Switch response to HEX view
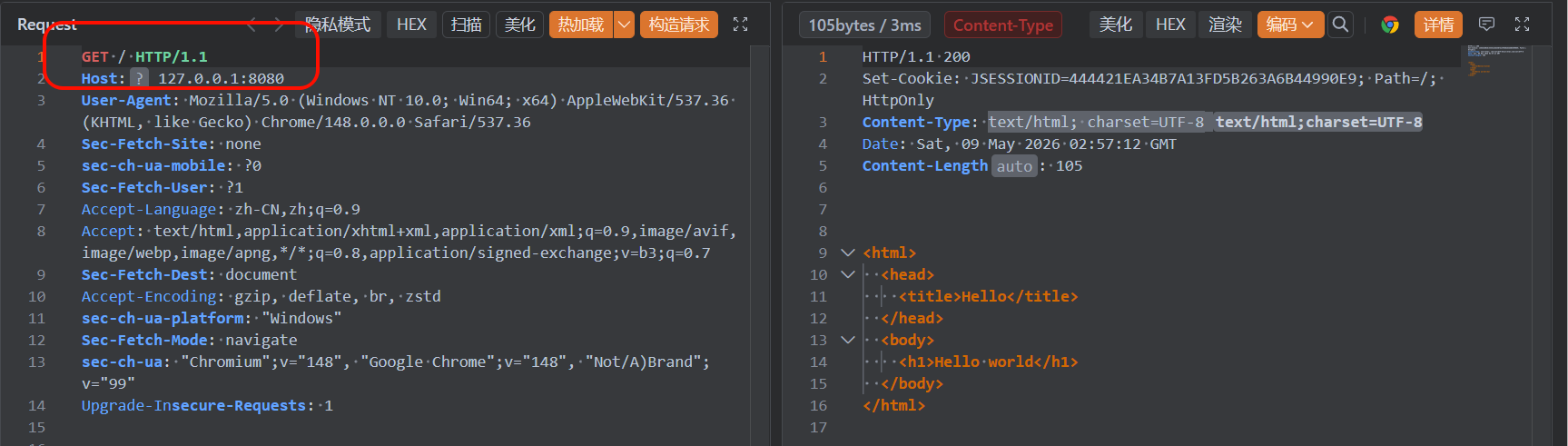Viewport: 1568px width, 446px height. coord(1170,25)
